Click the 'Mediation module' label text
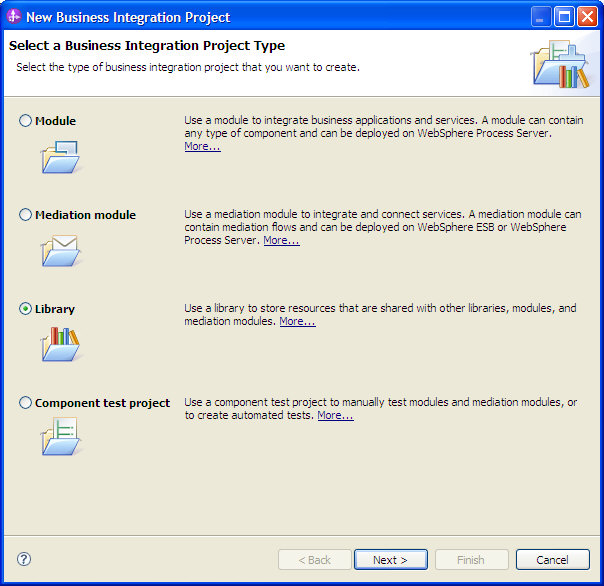This screenshot has width=604, height=586. (x=86, y=215)
